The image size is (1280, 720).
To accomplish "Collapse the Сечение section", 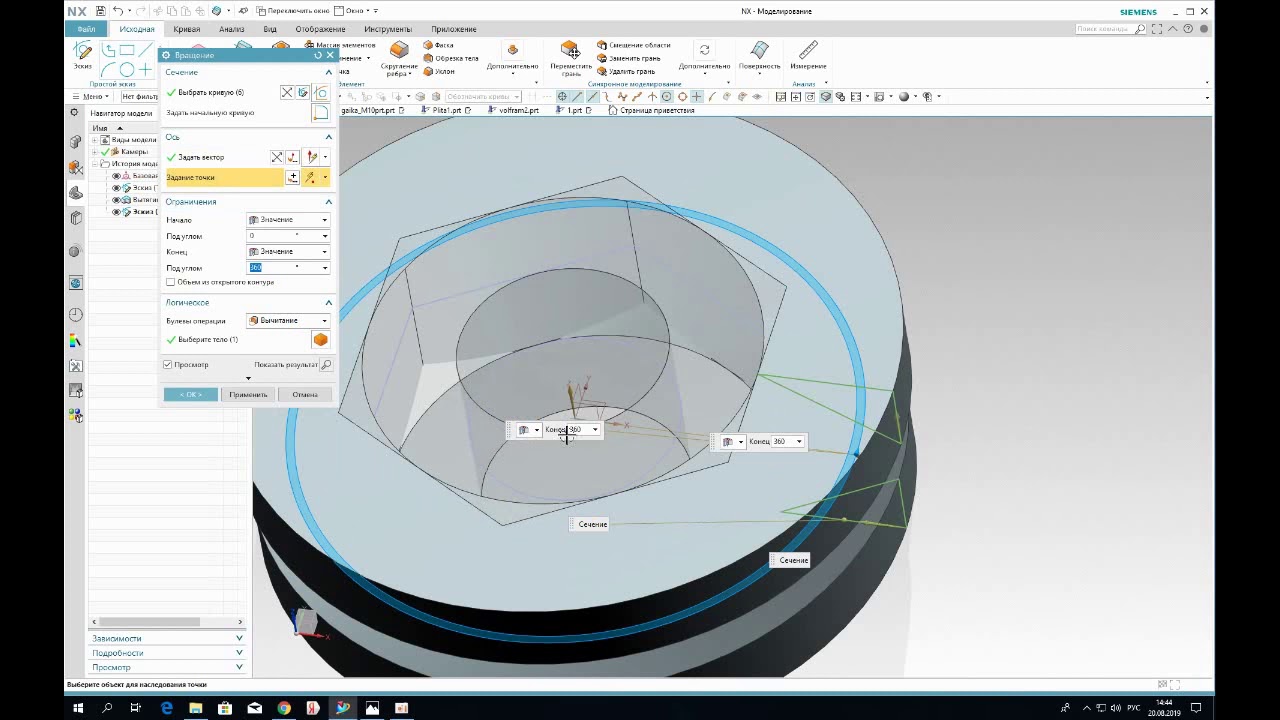I will [328, 73].
